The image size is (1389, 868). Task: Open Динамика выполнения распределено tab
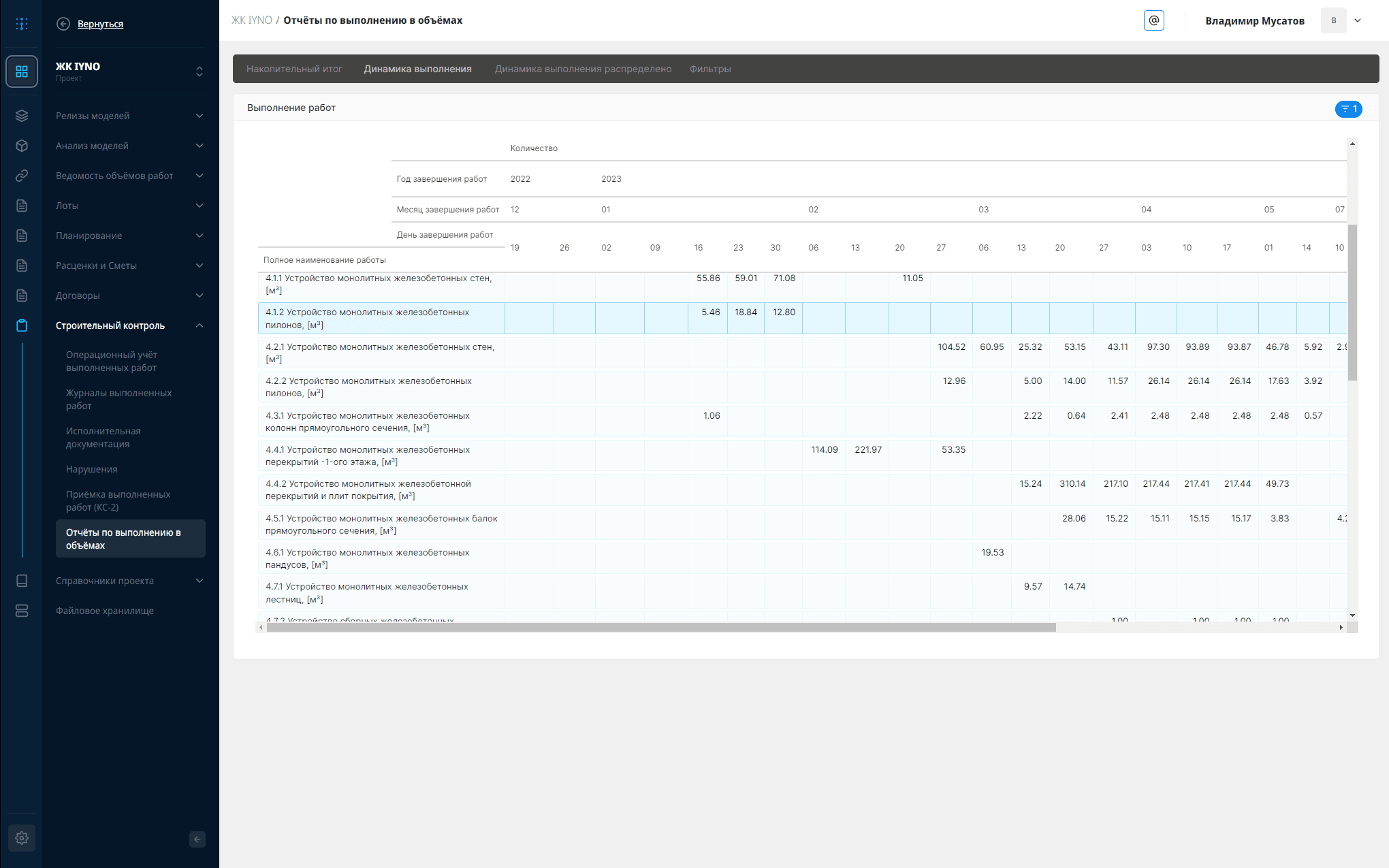583,69
